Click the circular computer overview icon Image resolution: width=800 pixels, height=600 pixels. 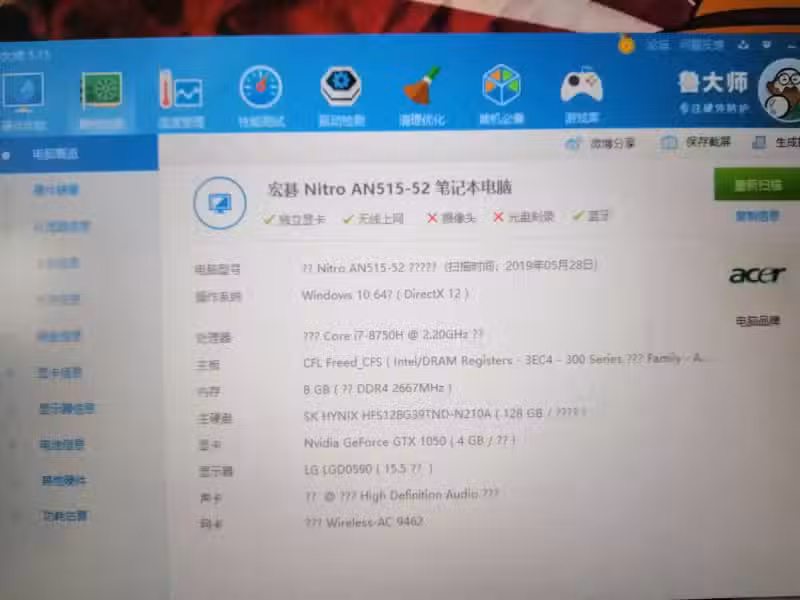pyautogui.click(x=220, y=203)
